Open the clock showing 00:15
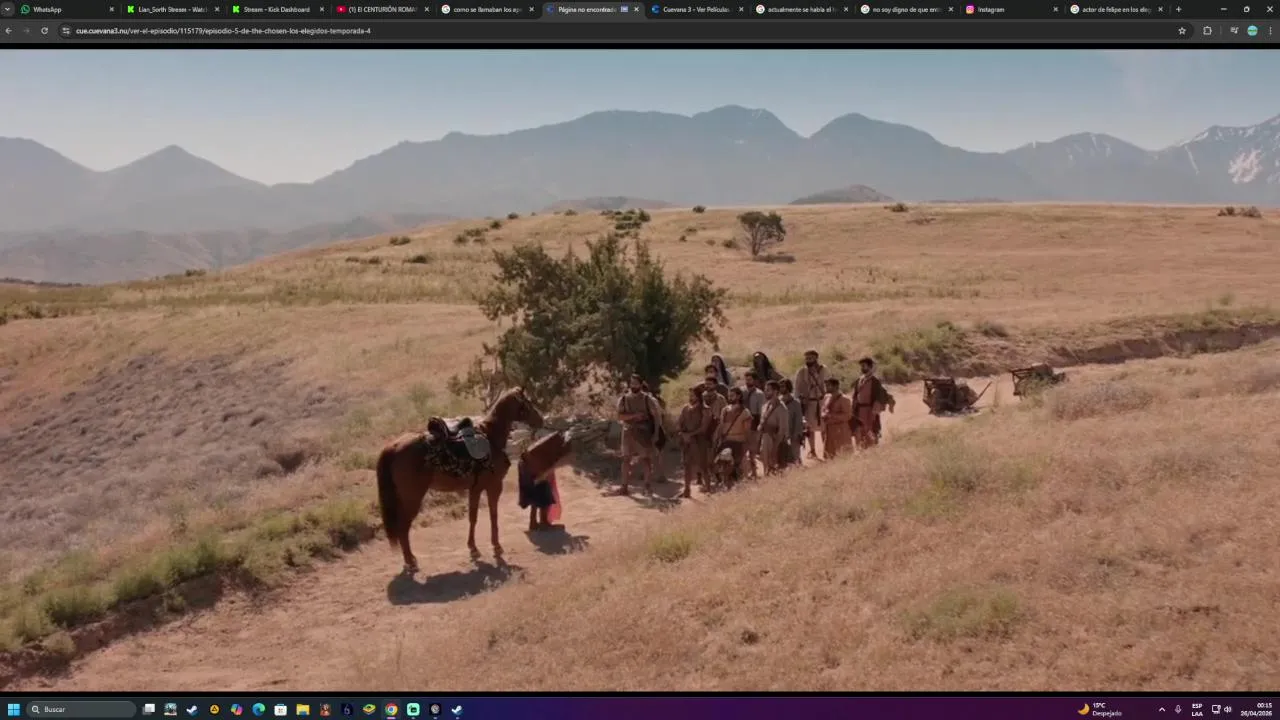Screen dimensions: 1280x720 point(1256,709)
